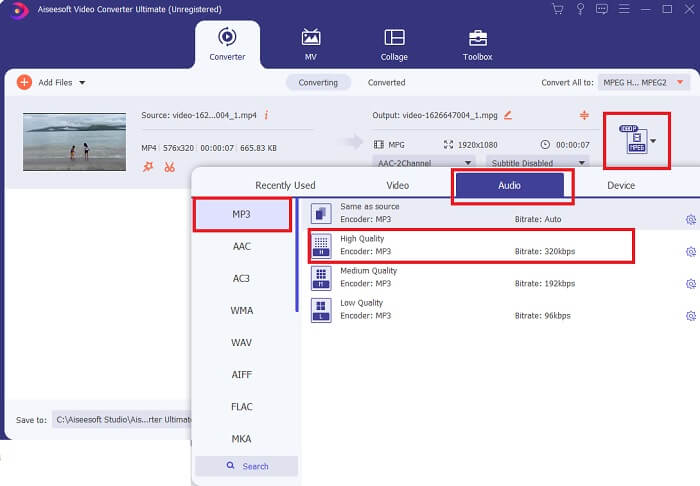The image size is (700, 486).
Task: Switch to the Converter tab
Action: pyautogui.click(x=227, y=44)
